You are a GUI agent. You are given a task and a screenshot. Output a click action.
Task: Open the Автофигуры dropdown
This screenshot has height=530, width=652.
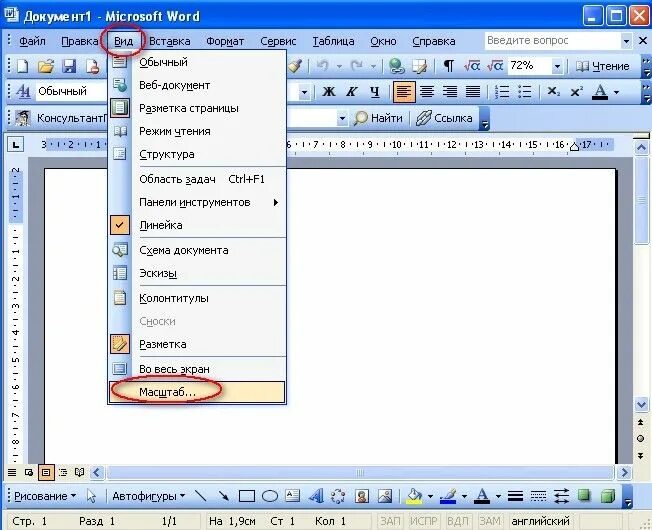149,496
